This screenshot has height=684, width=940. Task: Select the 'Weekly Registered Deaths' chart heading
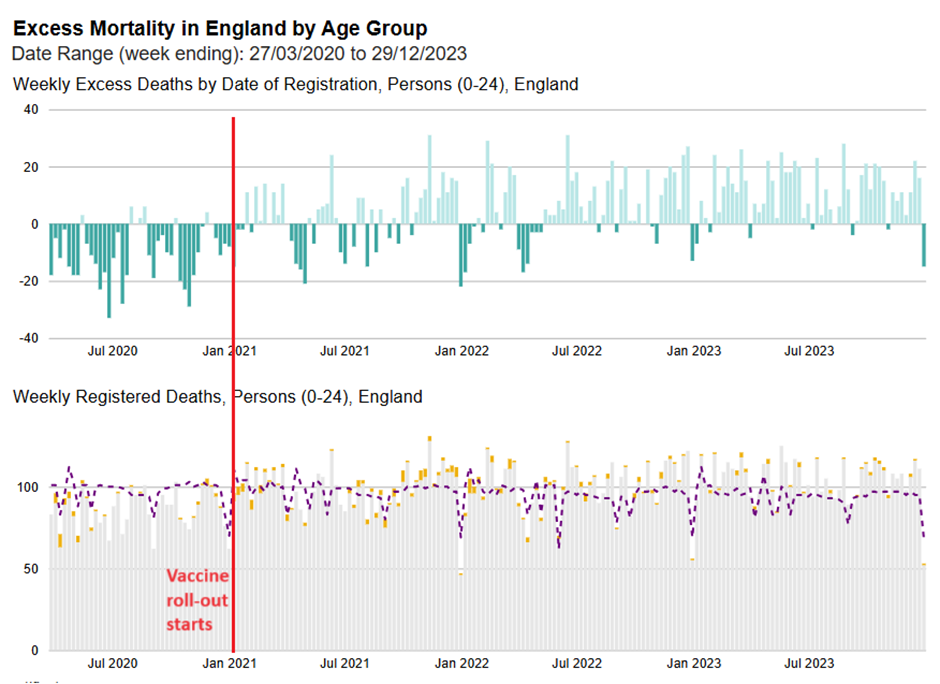[x=217, y=397]
